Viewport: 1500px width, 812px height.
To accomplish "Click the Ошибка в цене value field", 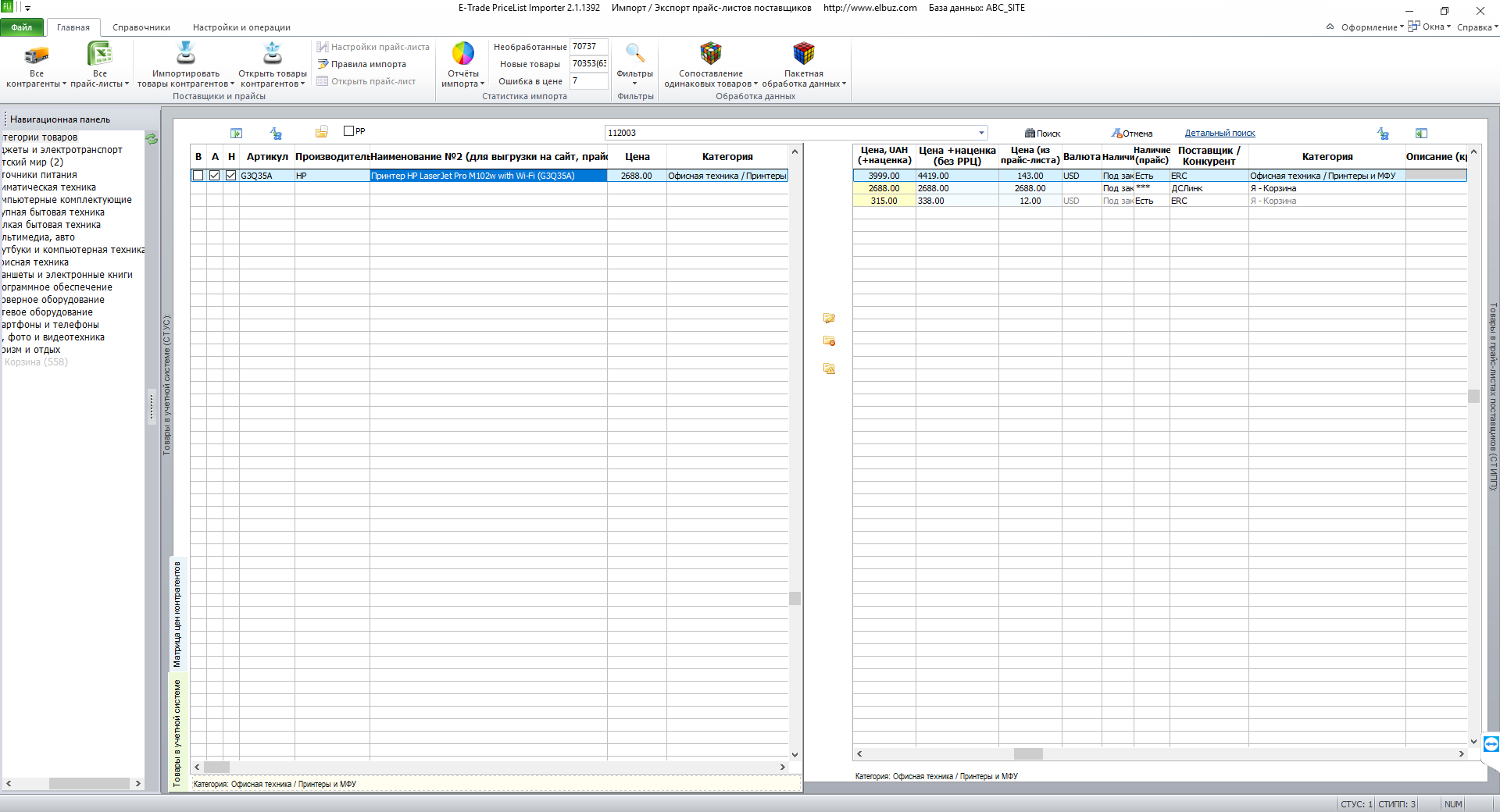I will (589, 81).
